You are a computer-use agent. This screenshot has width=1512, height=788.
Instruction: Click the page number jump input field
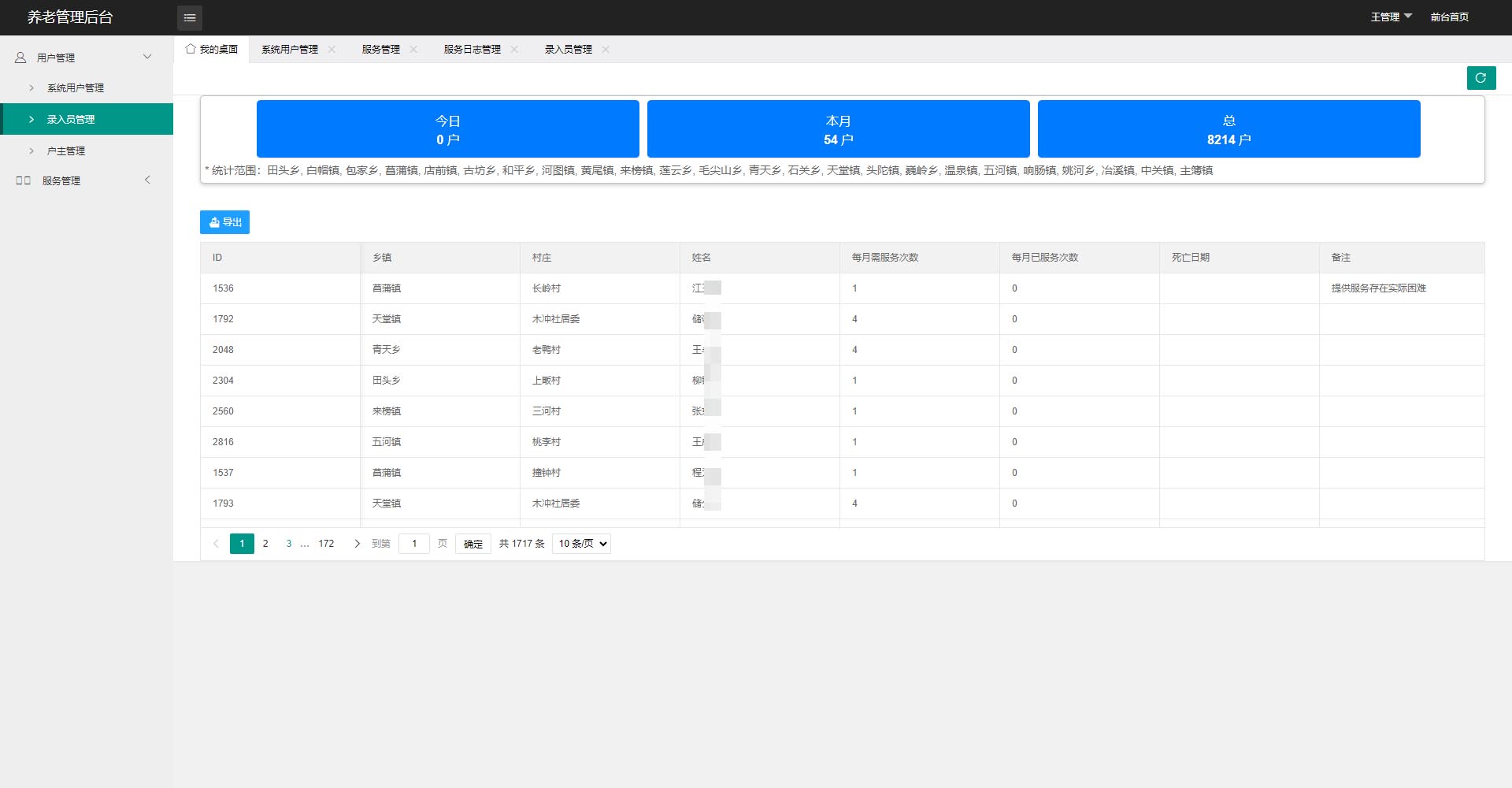point(413,544)
